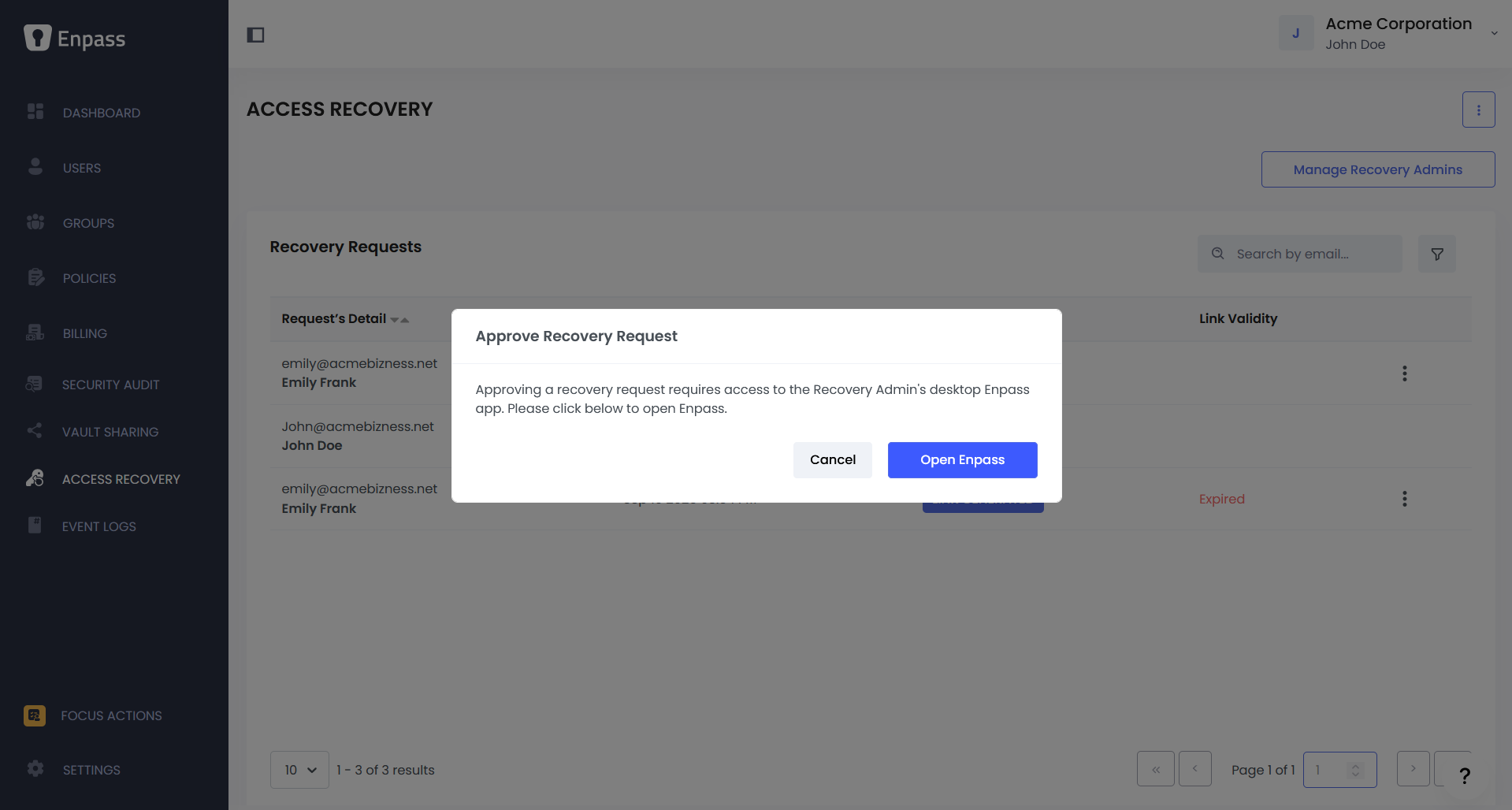1512x810 pixels.
Task: Click Cancel in the approve dialog
Action: 833,459
